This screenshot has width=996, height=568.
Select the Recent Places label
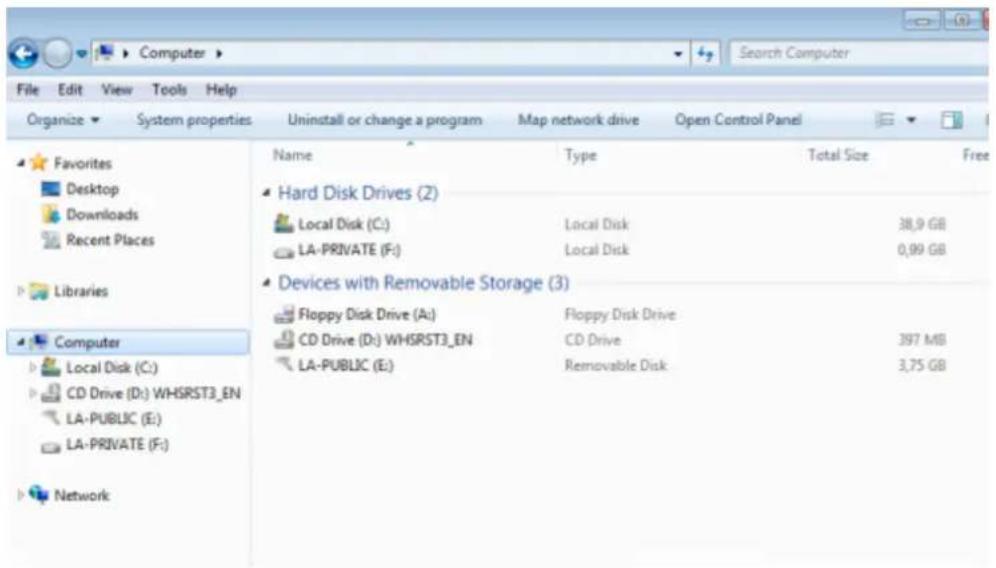(x=111, y=240)
